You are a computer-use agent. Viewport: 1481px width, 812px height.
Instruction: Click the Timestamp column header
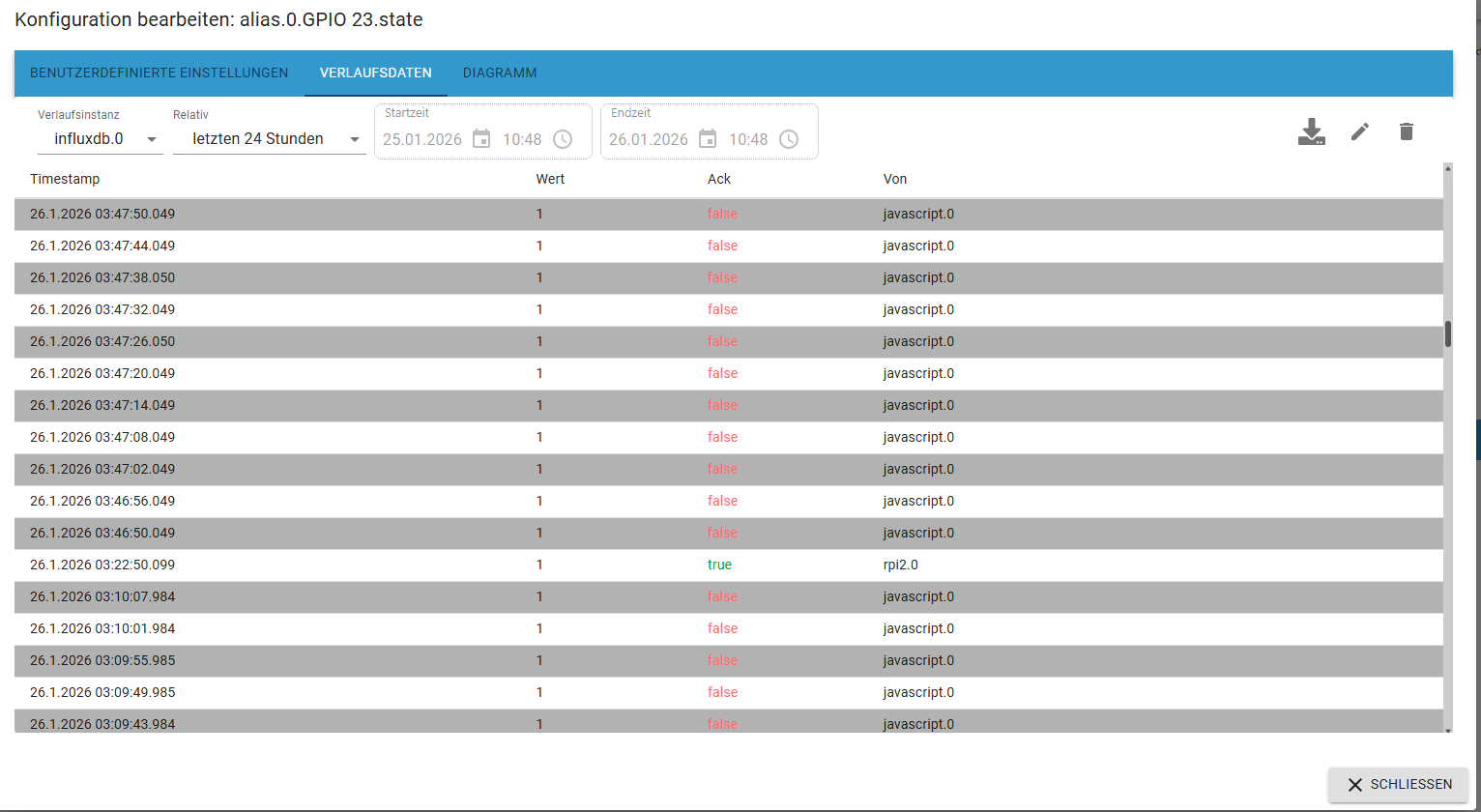65,179
